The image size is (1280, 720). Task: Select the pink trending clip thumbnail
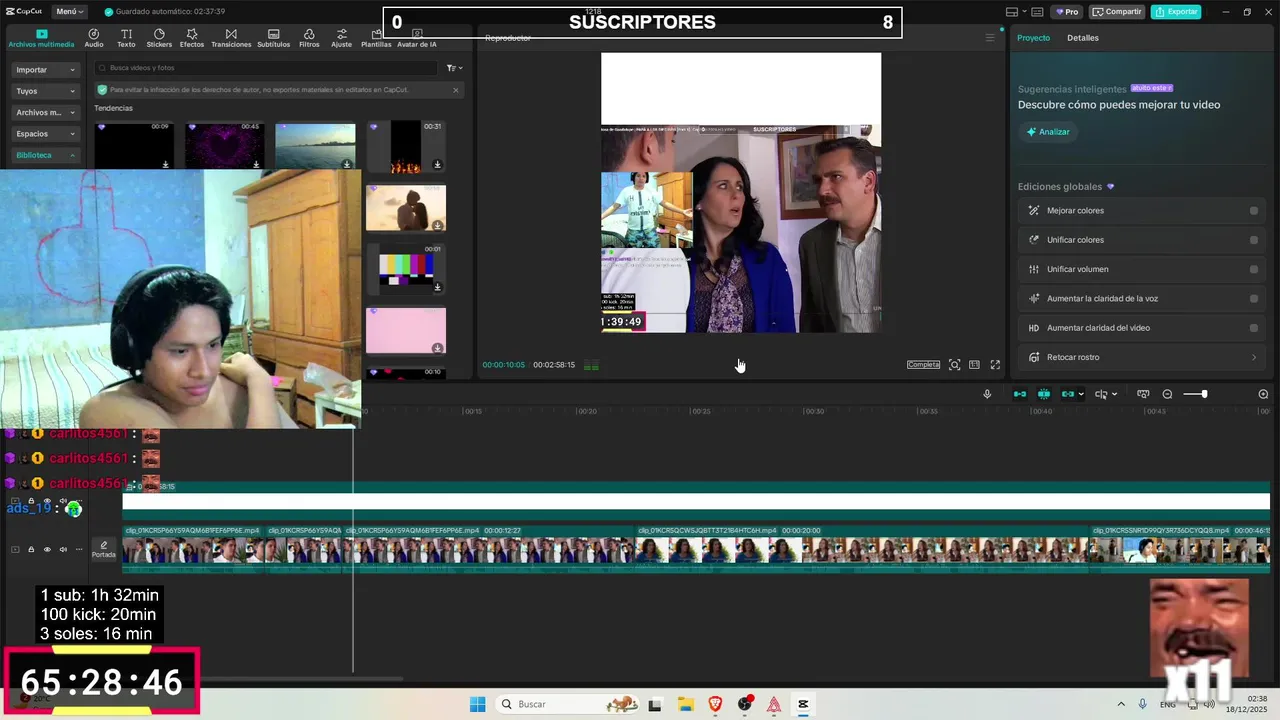pyautogui.click(x=406, y=330)
